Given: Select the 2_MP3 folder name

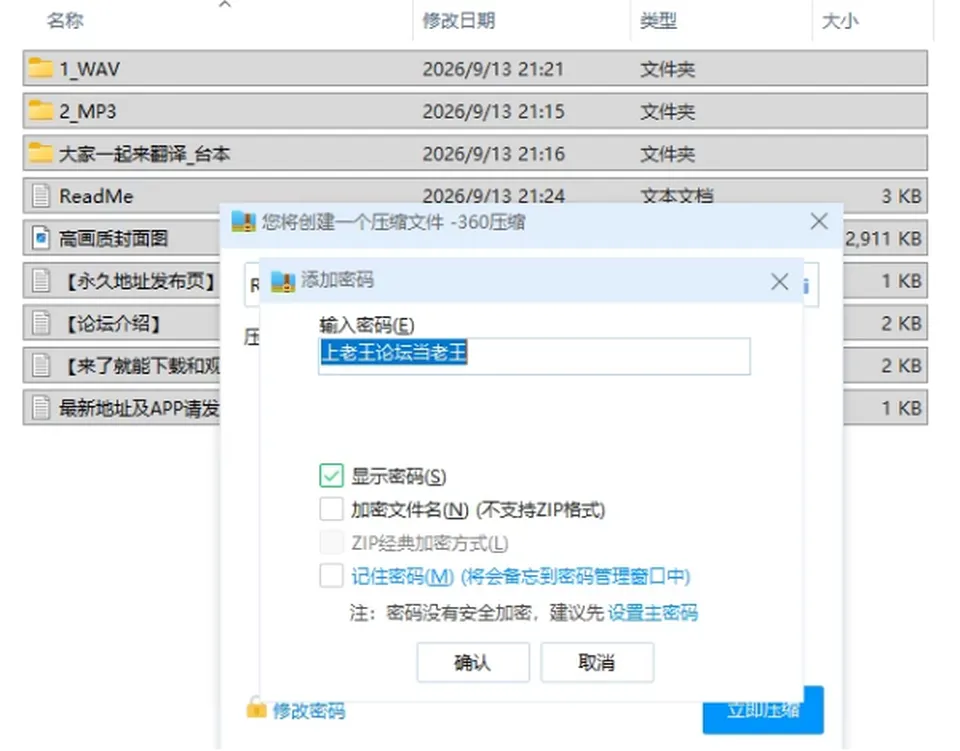Looking at the screenshot, I should click(x=88, y=111).
